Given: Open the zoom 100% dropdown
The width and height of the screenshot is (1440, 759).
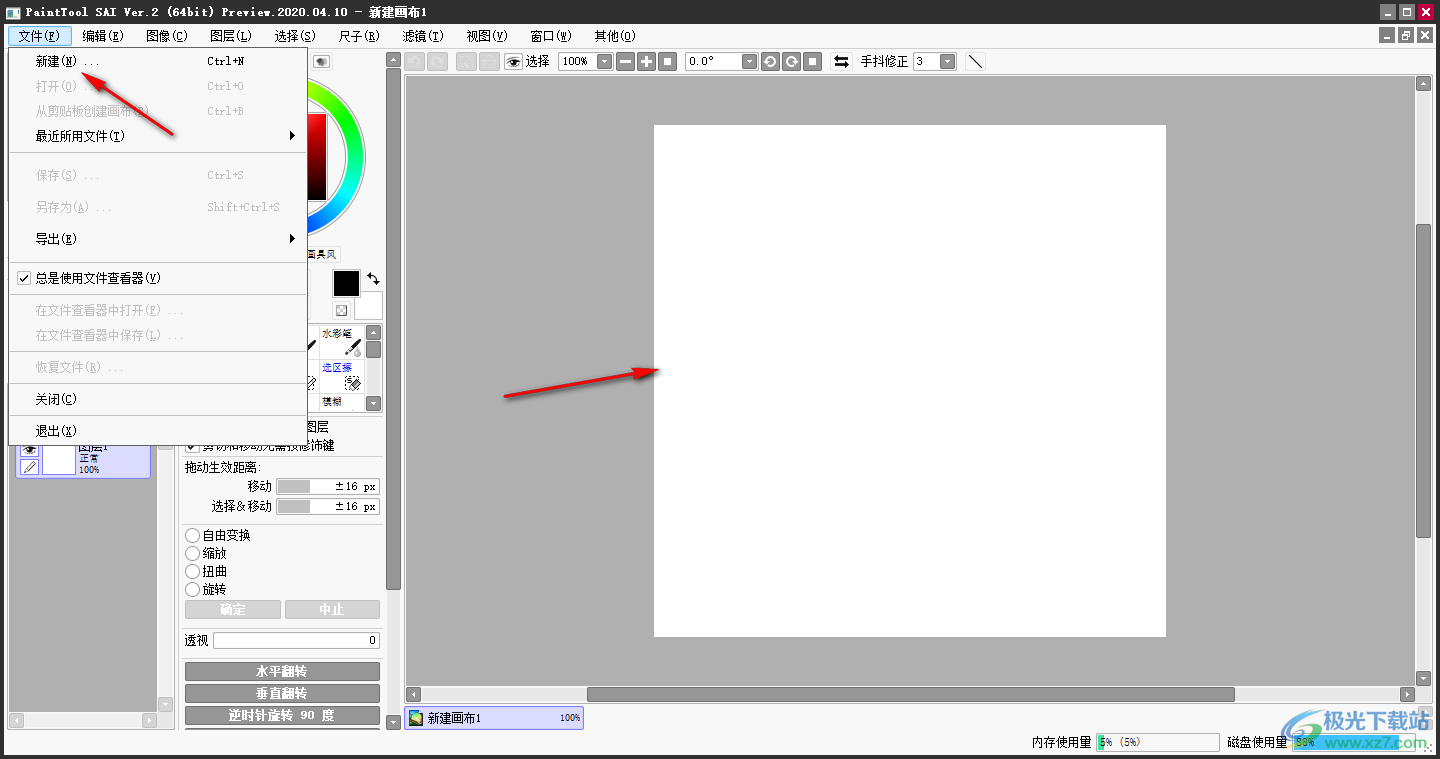Looking at the screenshot, I should [604, 61].
